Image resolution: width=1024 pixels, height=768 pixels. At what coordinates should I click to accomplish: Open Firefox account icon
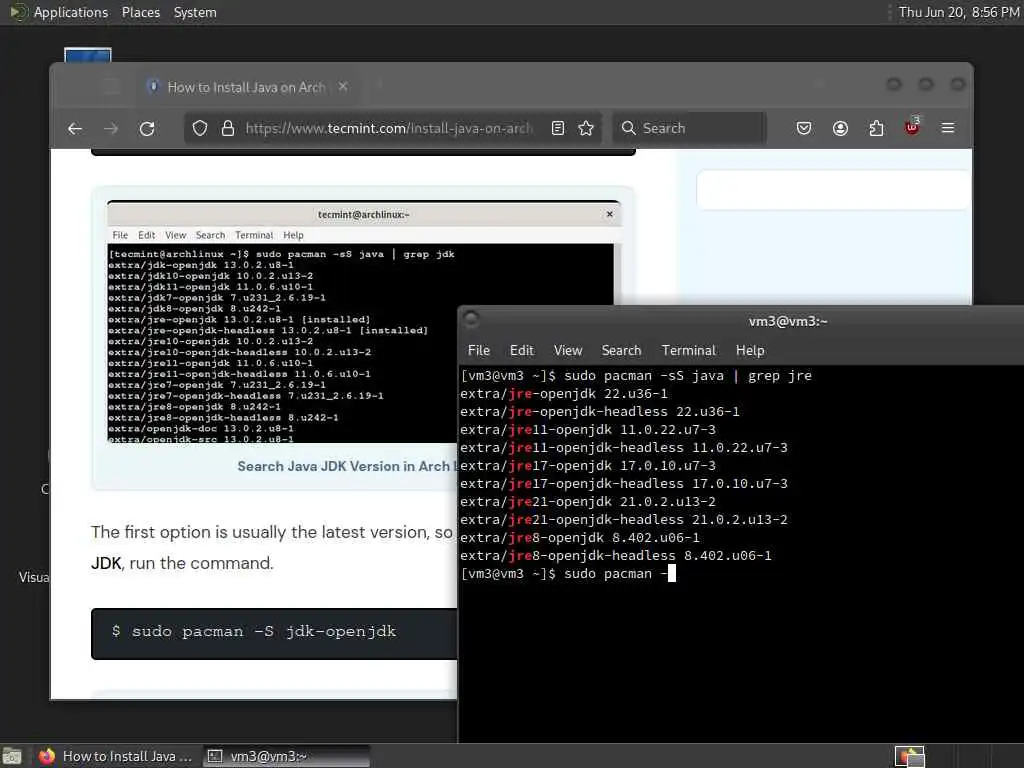pos(840,128)
